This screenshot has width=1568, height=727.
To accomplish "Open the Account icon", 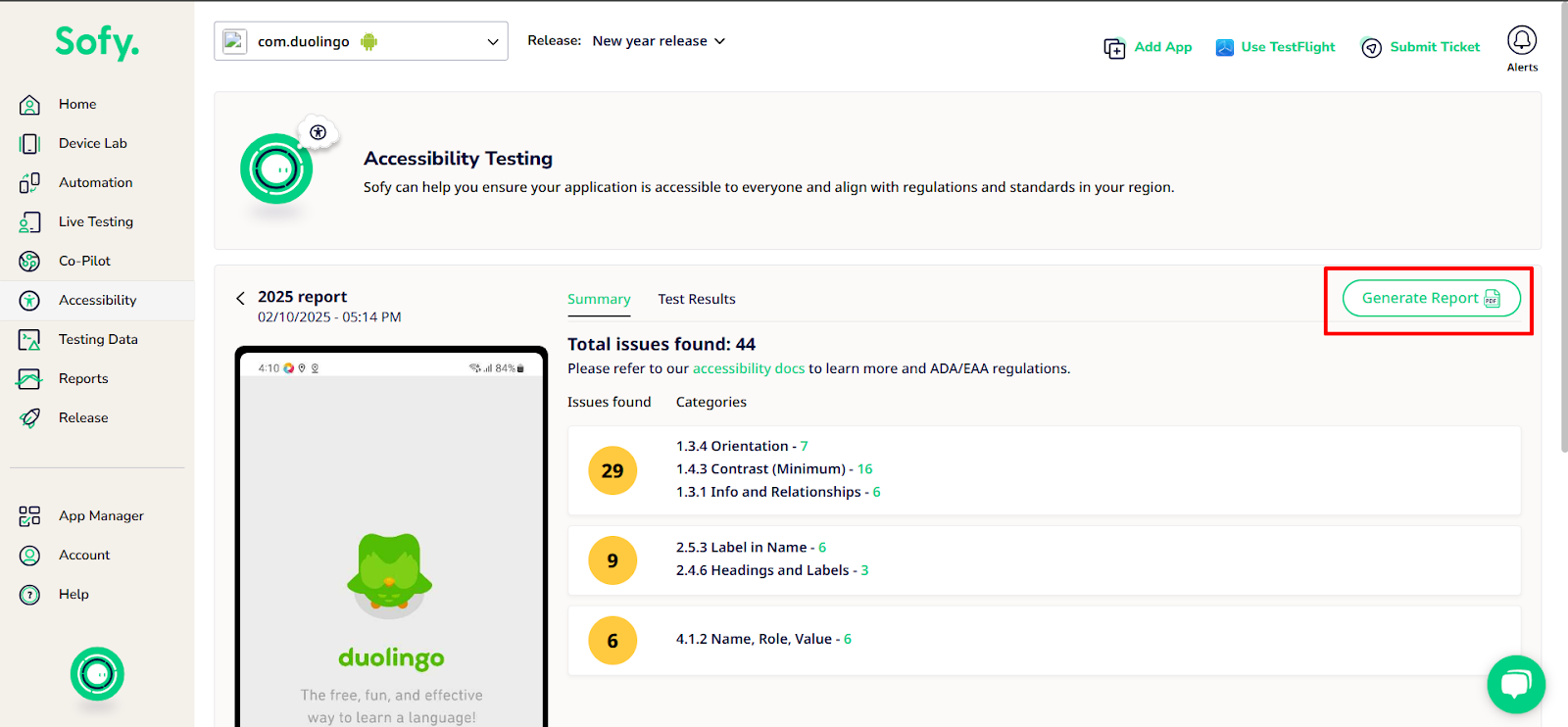I will tap(29, 555).
